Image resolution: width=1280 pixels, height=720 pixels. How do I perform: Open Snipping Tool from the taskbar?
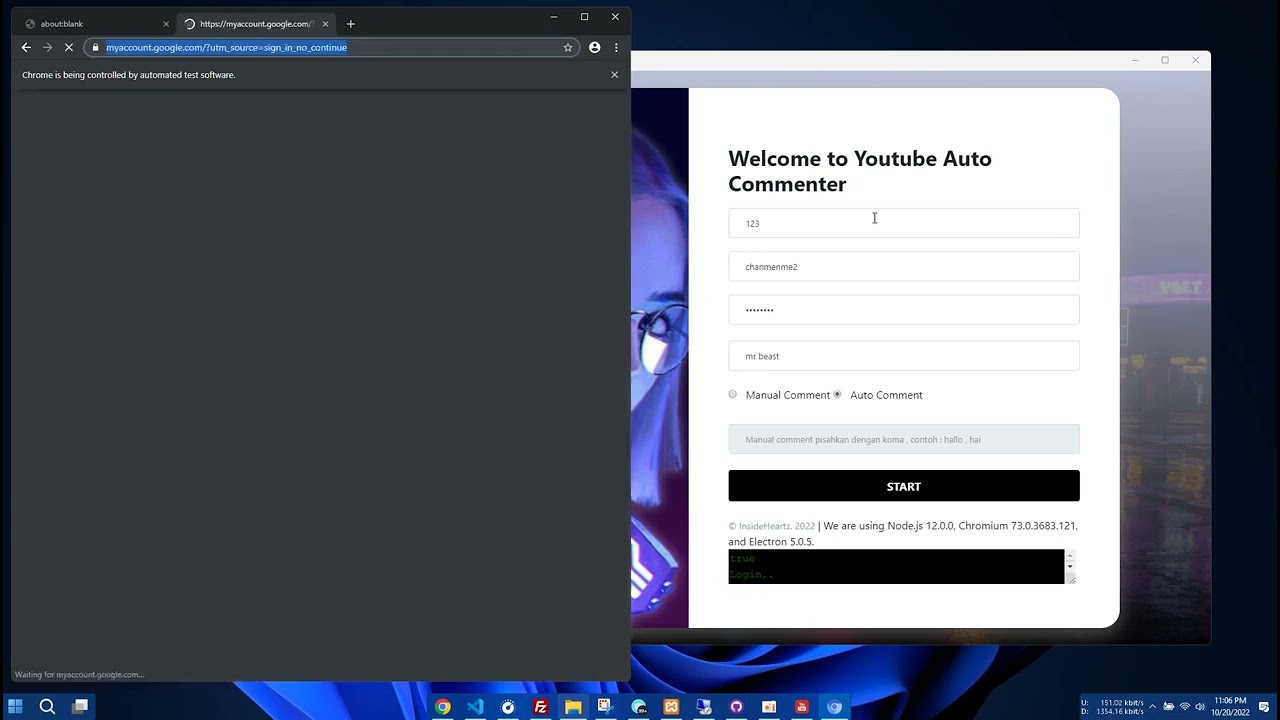point(606,707)
